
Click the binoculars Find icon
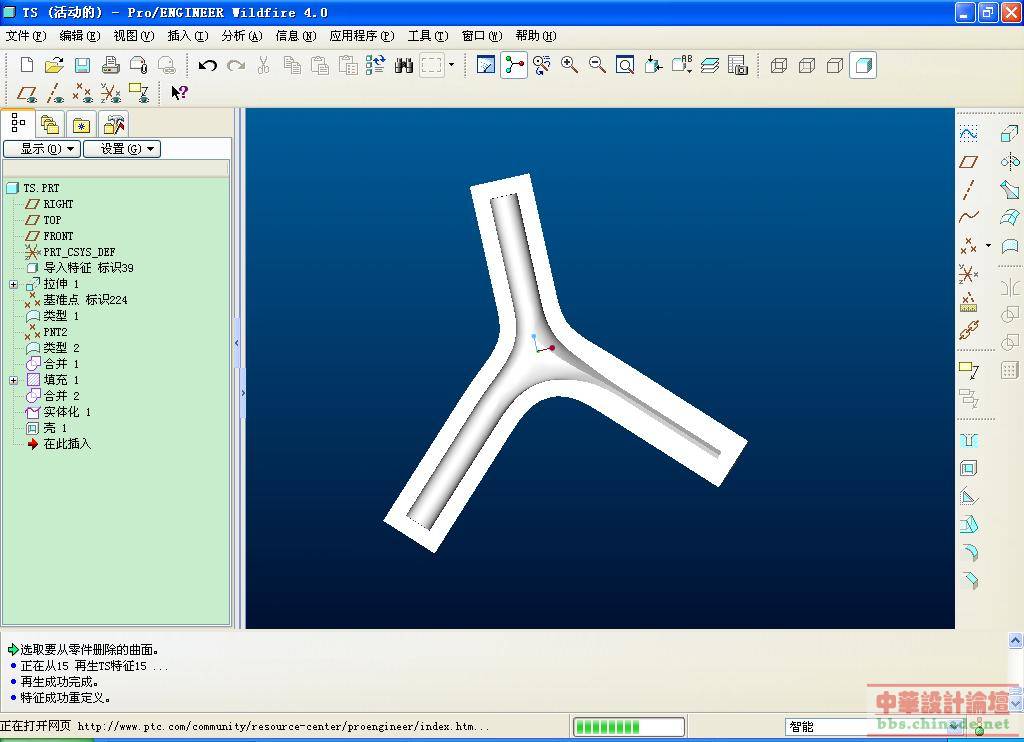pyautogui.click(x=404, y=65)
